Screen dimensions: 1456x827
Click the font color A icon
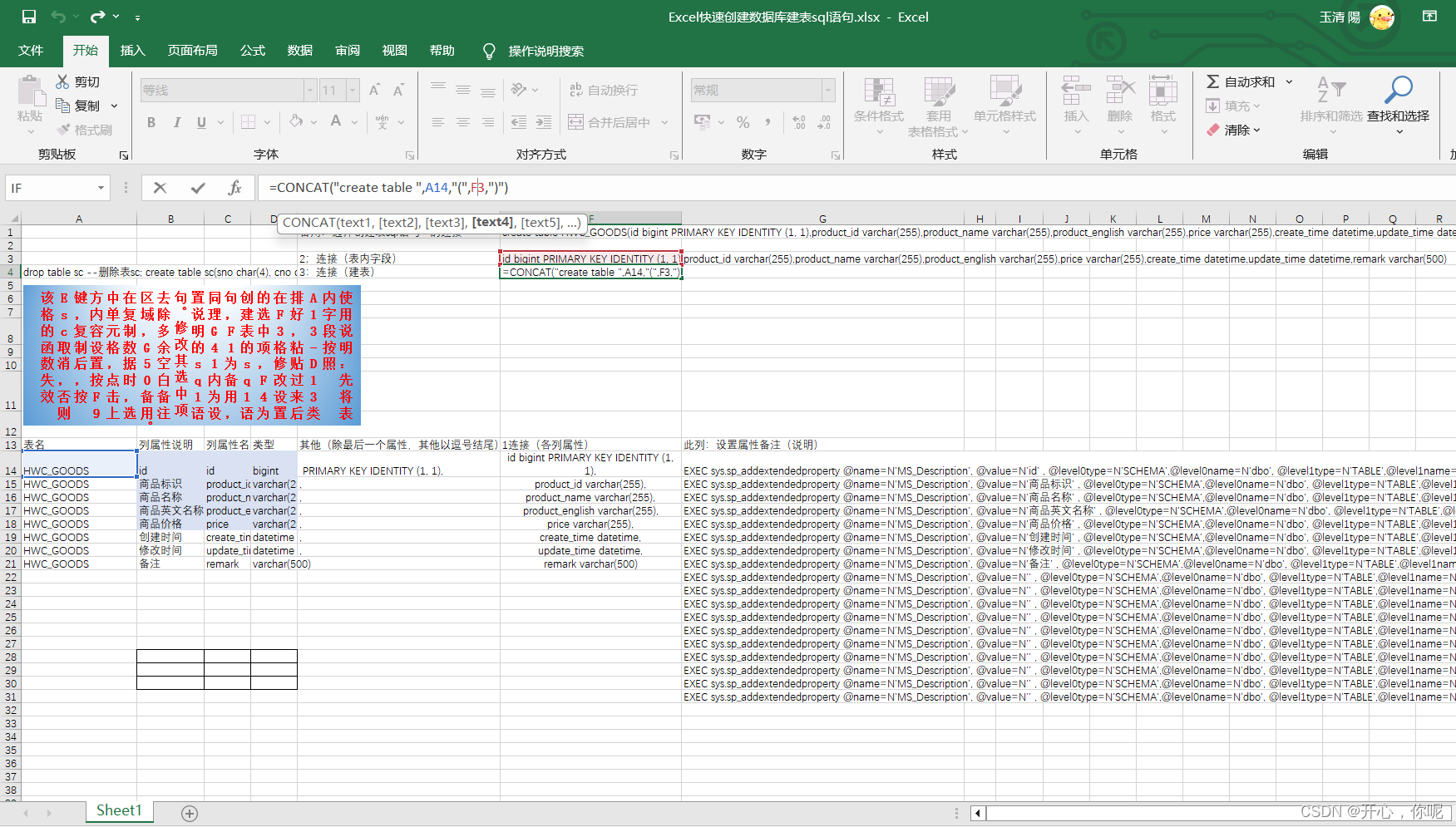coord(336,121)
